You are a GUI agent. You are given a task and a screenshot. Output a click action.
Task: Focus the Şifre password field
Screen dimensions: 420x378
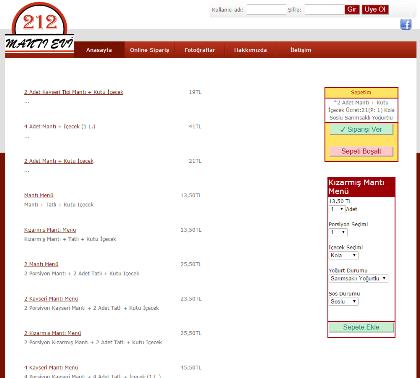point(324,10)
